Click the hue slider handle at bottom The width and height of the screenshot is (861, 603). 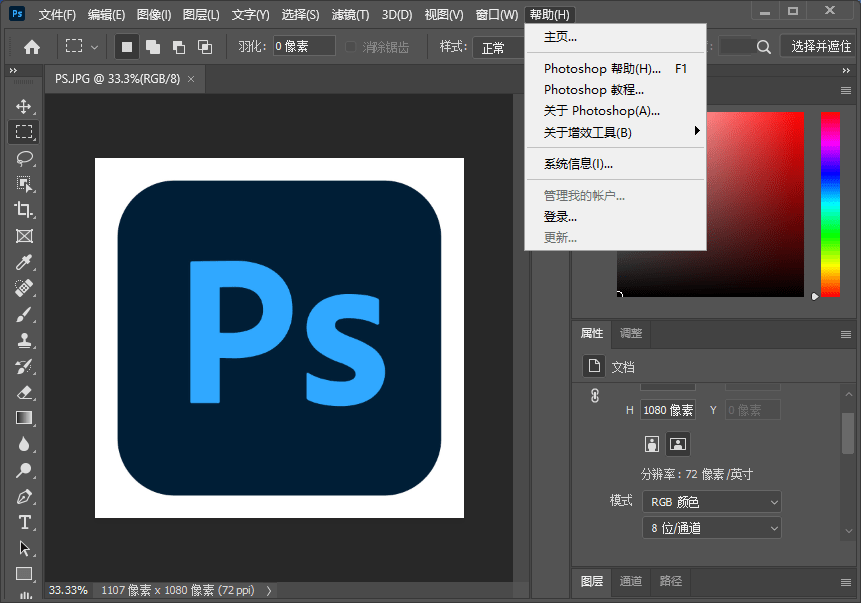click(815, 297)
